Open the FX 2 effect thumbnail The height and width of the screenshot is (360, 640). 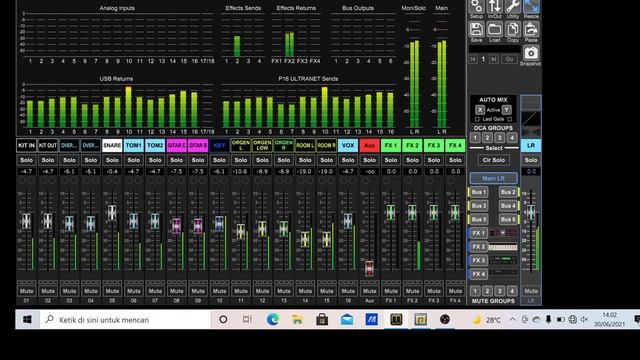[503, 247]
